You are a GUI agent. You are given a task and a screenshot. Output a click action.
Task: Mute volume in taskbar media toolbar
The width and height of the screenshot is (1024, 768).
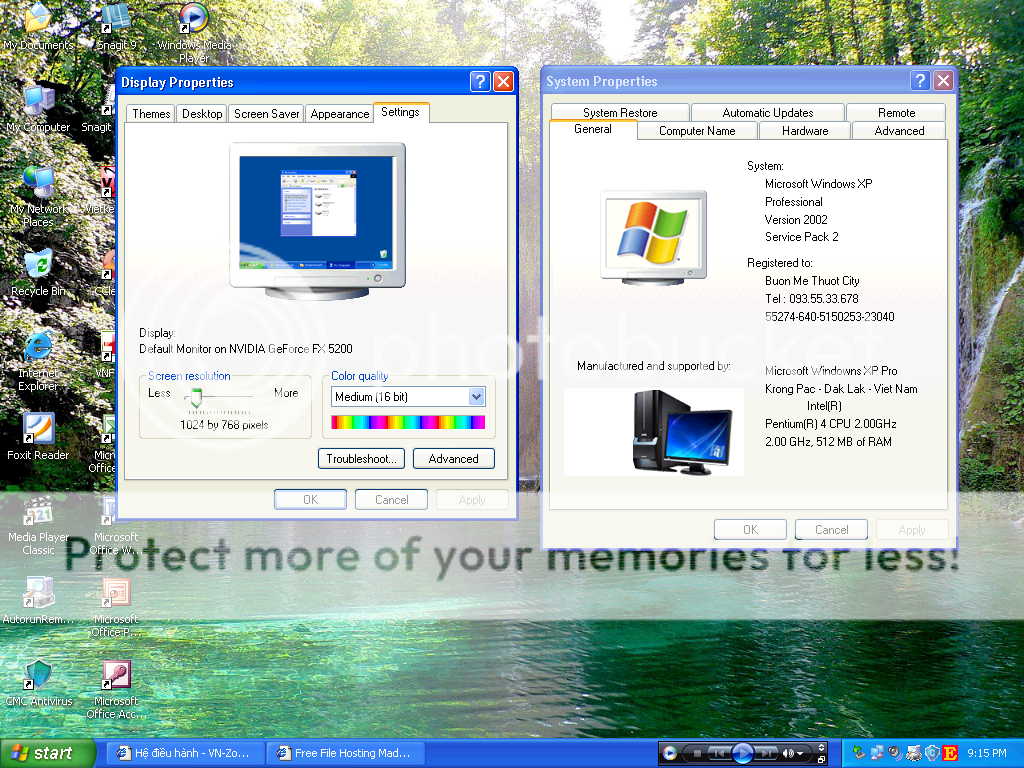pyautogui.click(x=788, y=754)
